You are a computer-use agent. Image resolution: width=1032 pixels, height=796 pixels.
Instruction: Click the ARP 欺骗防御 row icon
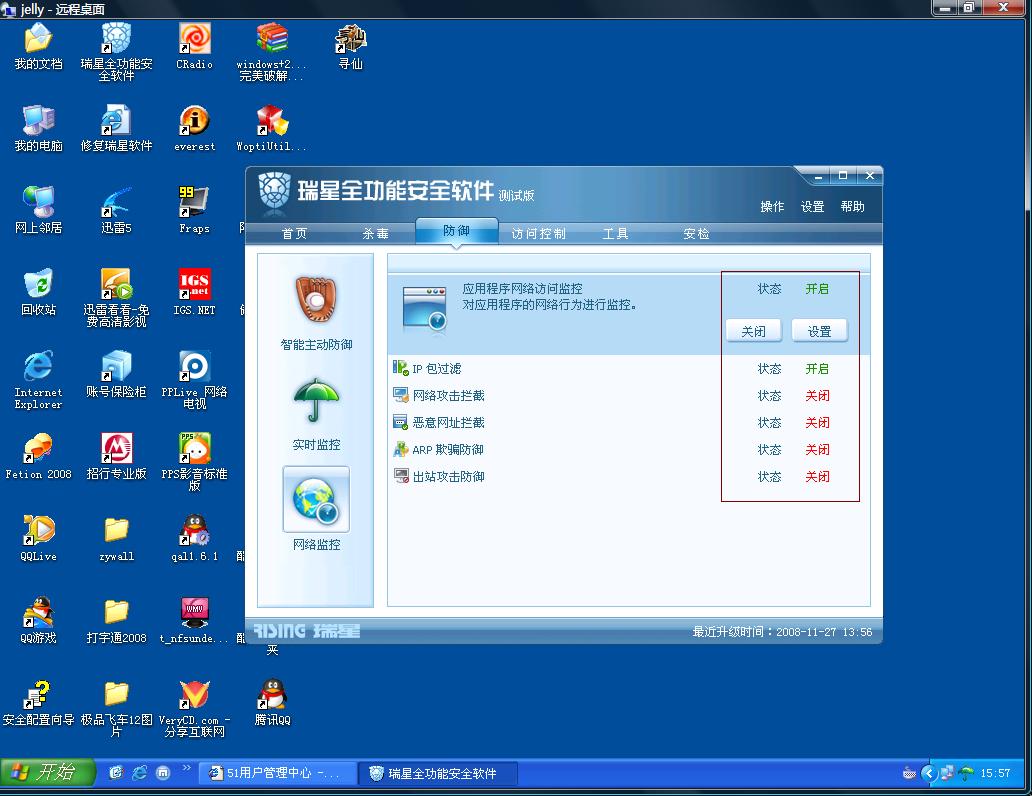pos(400,449)
